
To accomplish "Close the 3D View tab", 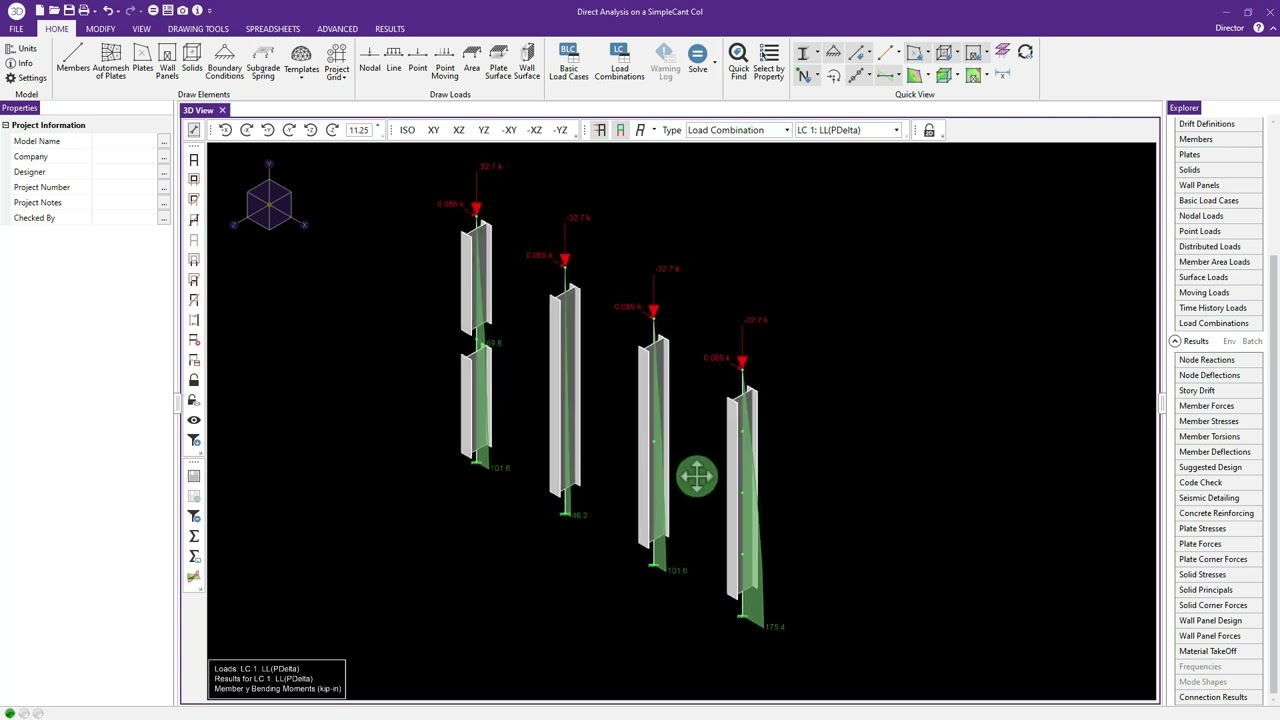I will (x=223, y=110).
